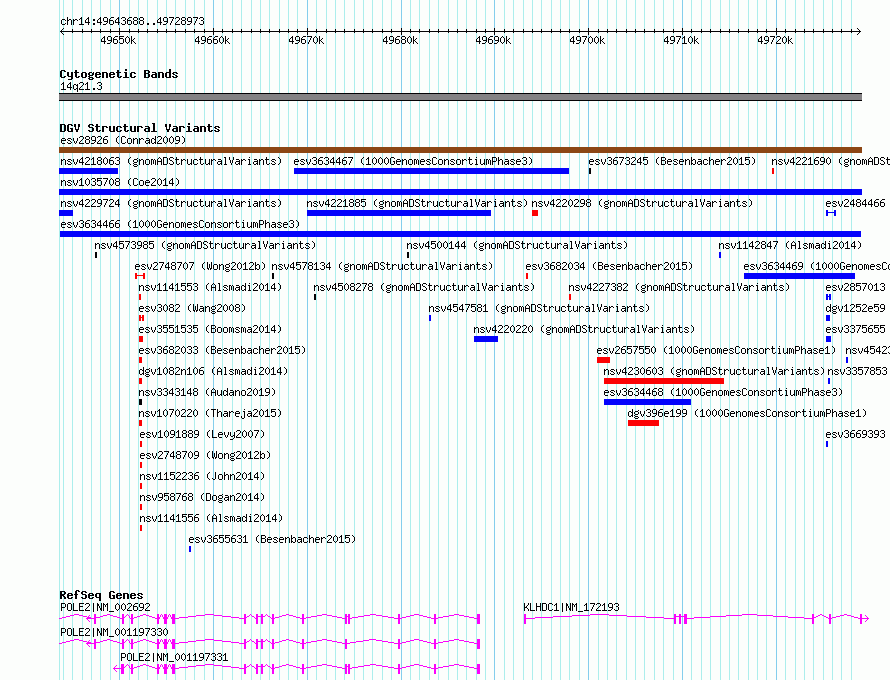This screenshot has height=680, width=890.
Task: Select the nsv1141556 (Alsmadi2014) label
Action: pyautogui.click(x=211, y=518)
